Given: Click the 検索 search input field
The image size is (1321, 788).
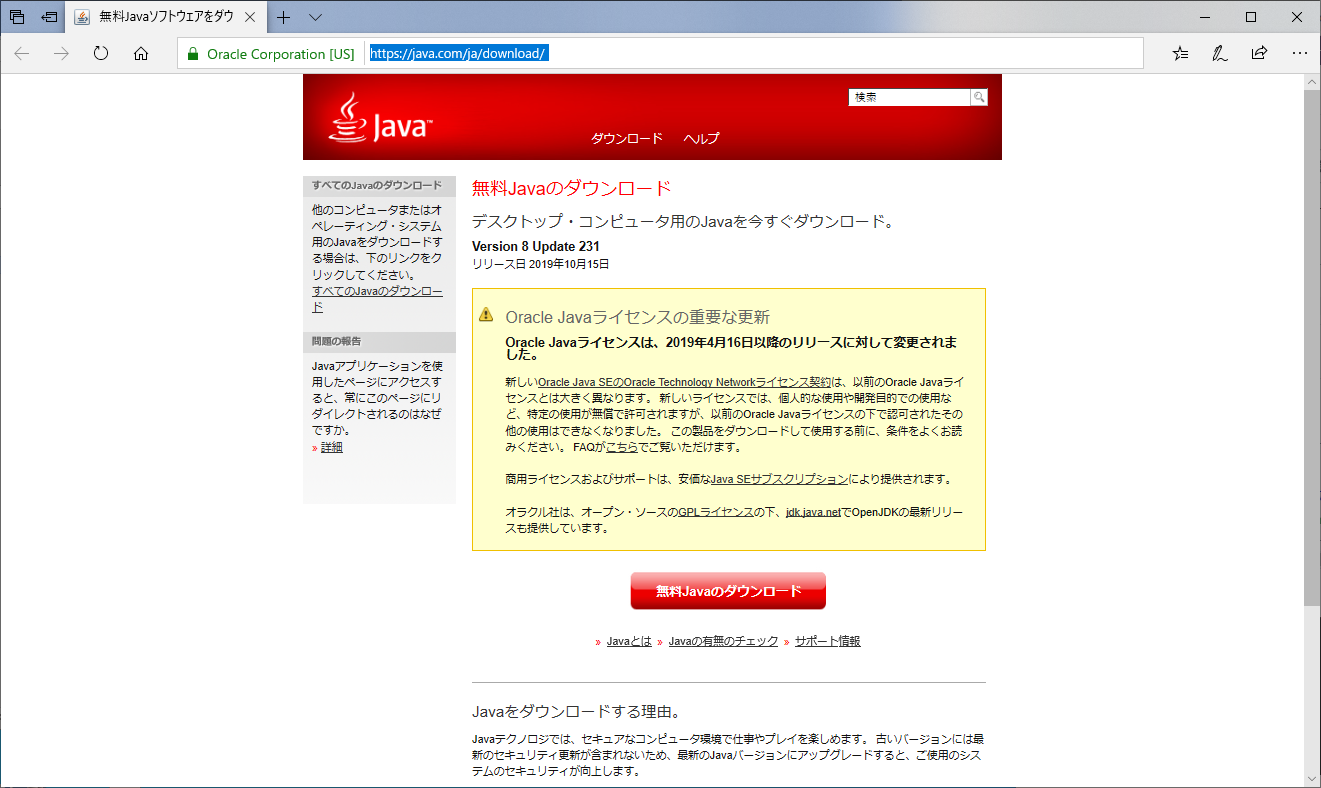Looking at the screenshot, I should [x=910, y=97].
